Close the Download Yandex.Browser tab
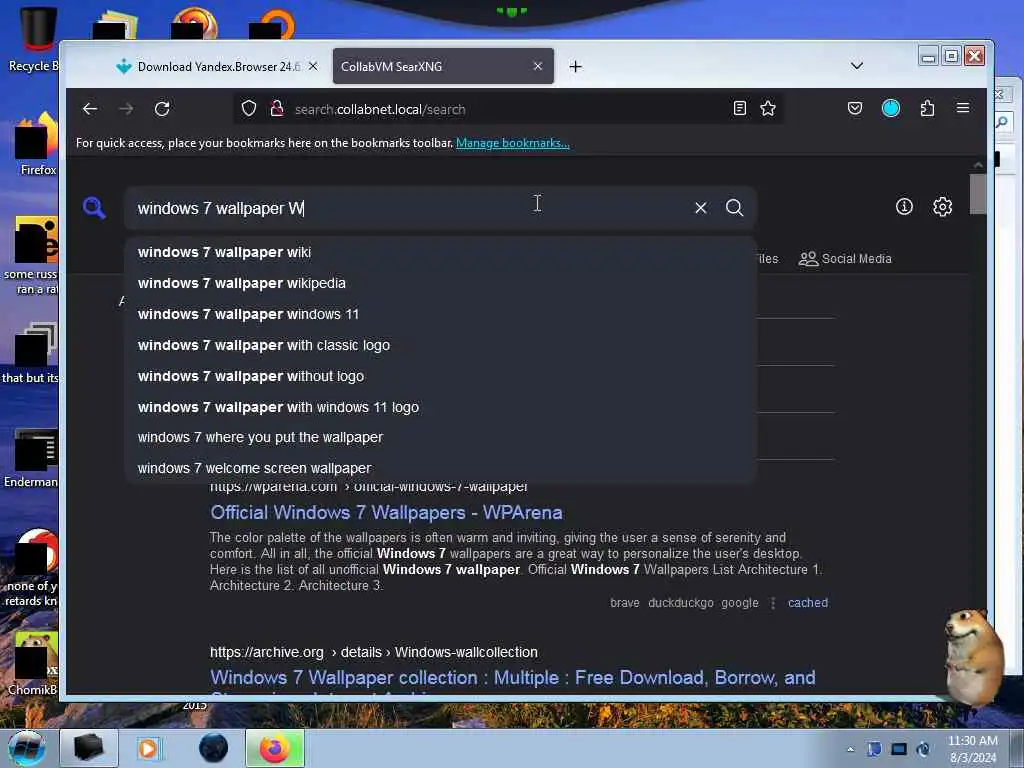This screenshot has width=1024, height=768. coord(313,67)
